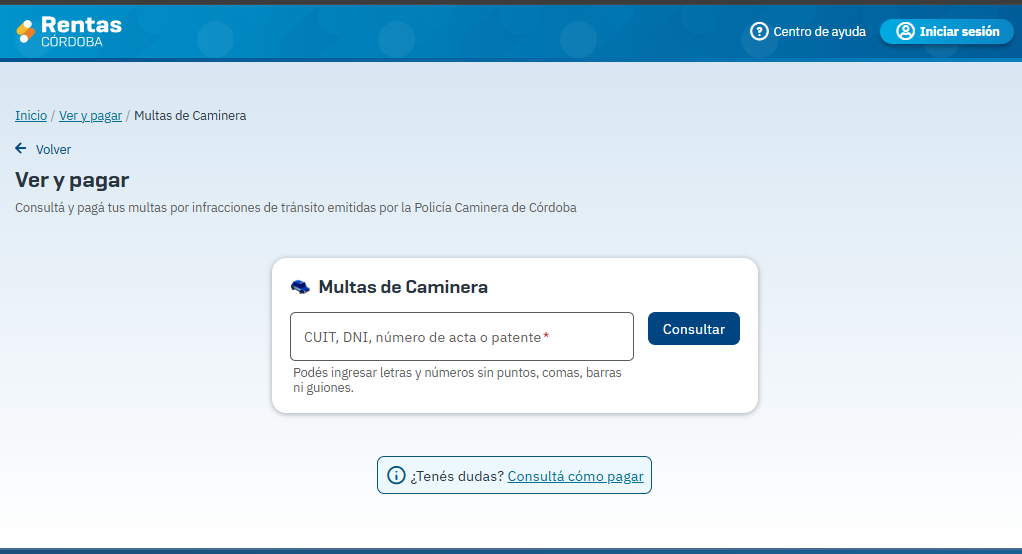1022x554 pixels.
Task: Click the user profile icon in header
Action: coord(905,31)
